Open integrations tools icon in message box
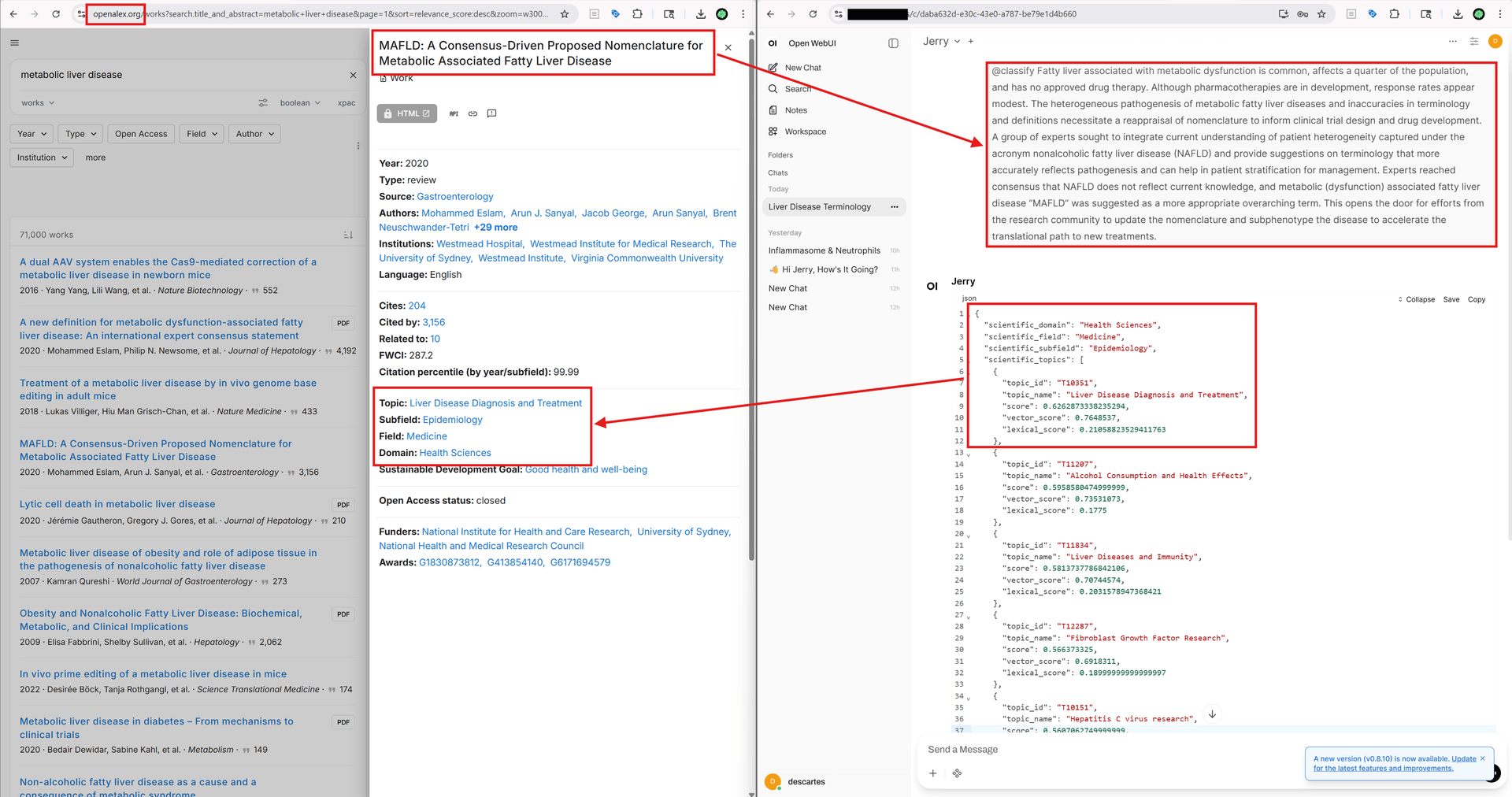Image resolution: width=1512 pixels, height=797 pixels. [x=957, y=773]
